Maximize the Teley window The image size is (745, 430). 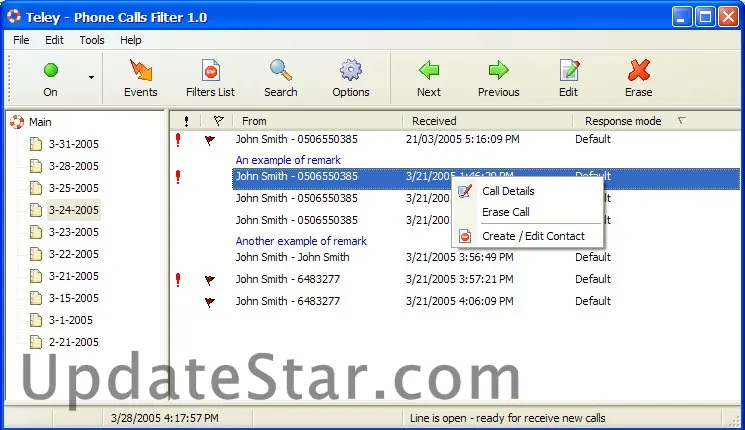coord(705,17)
